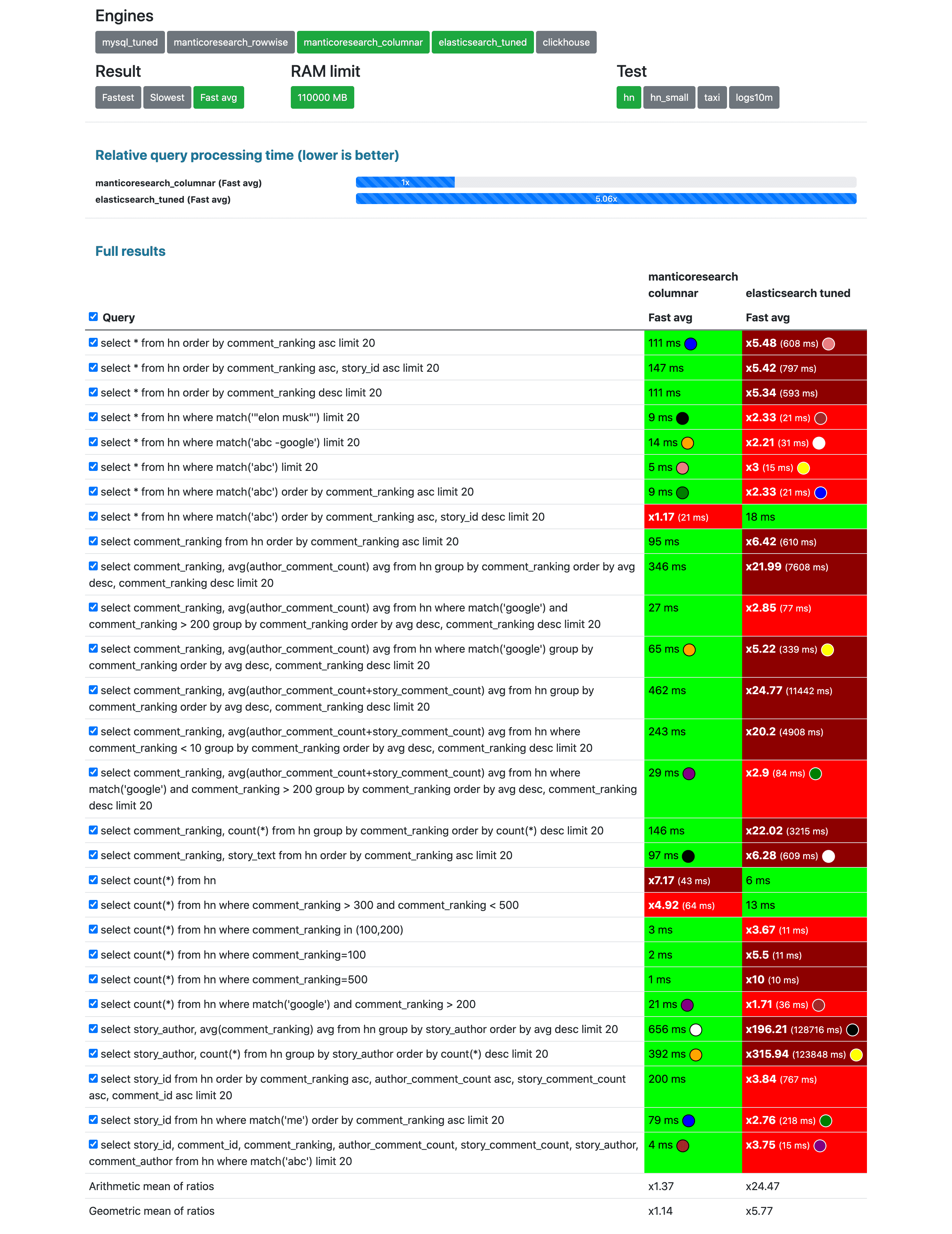Uncheck the 'select count(*) from hn' checkbox
Screen dimensions: 952x1234
coord(93,879)
